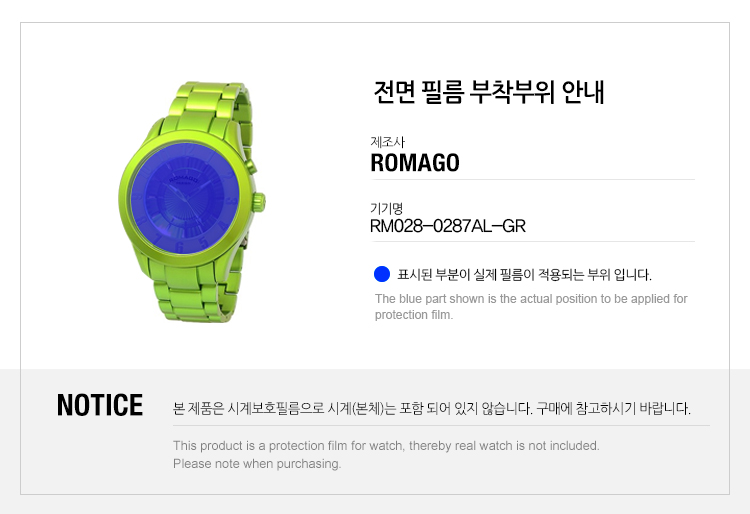Screen dimensions: 750x514
Task: Click the upper pusher button on watch
Action: [x=251, y=165]
